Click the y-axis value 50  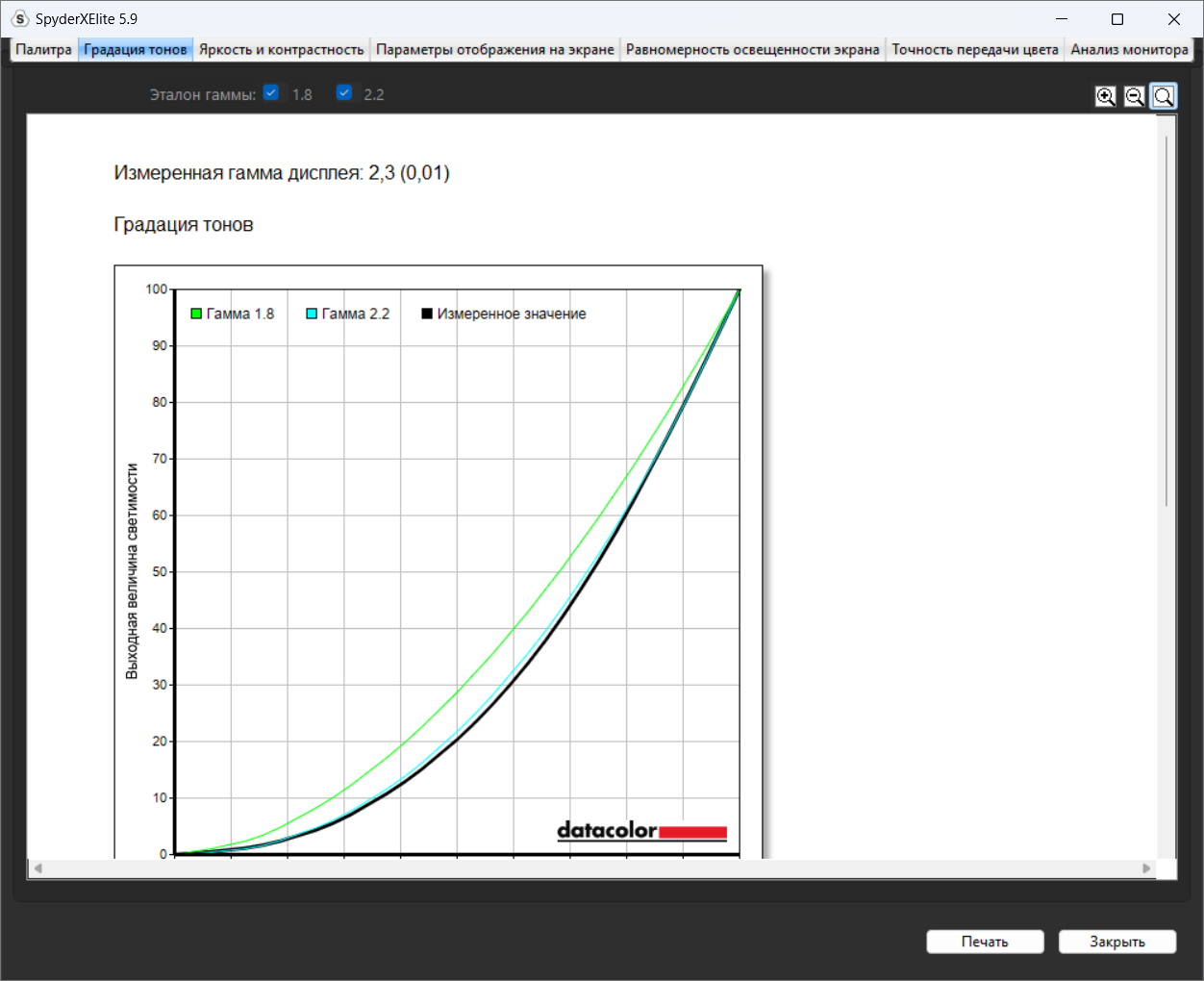[x=160, y=571]
